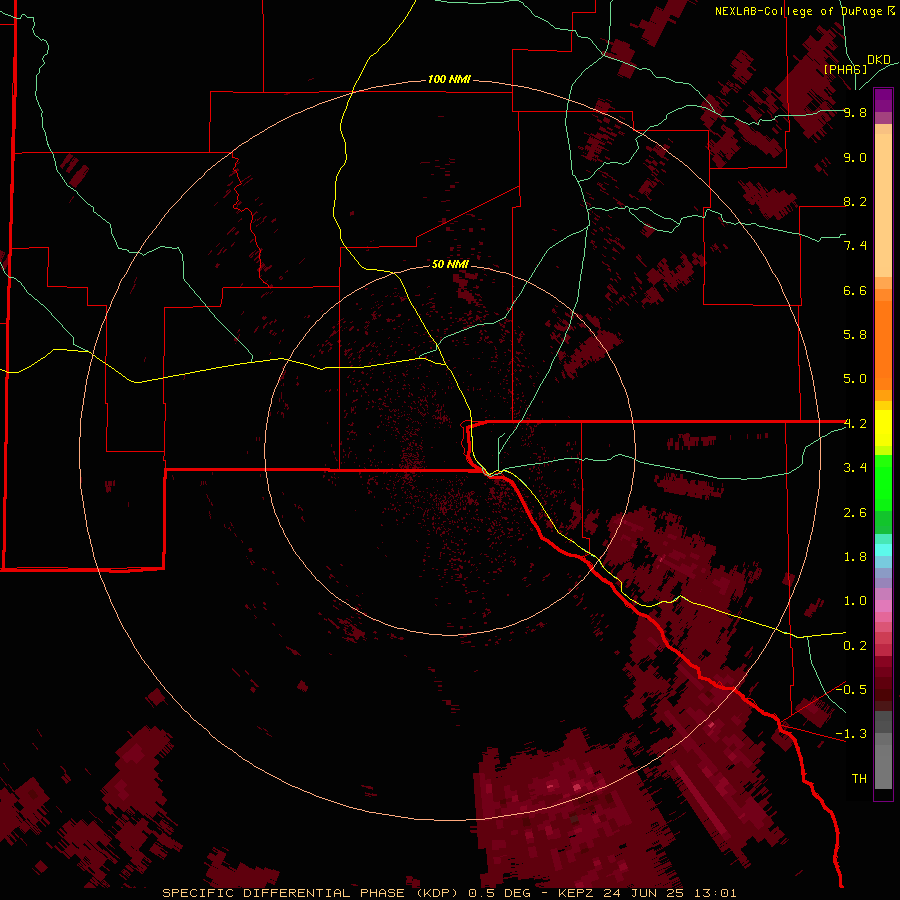Select the -0.5 scale value
900x900 pixels.
[851, 690]
